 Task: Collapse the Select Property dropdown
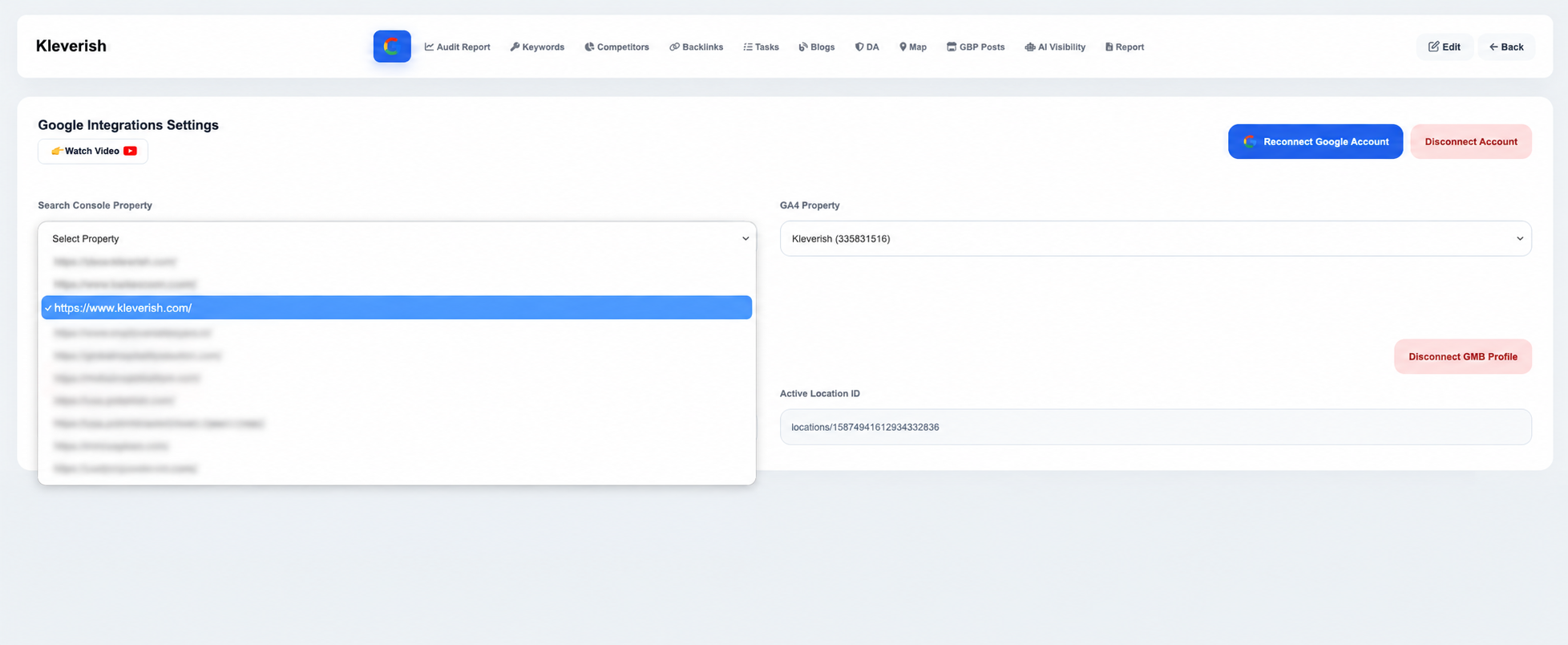click(397, 239)
